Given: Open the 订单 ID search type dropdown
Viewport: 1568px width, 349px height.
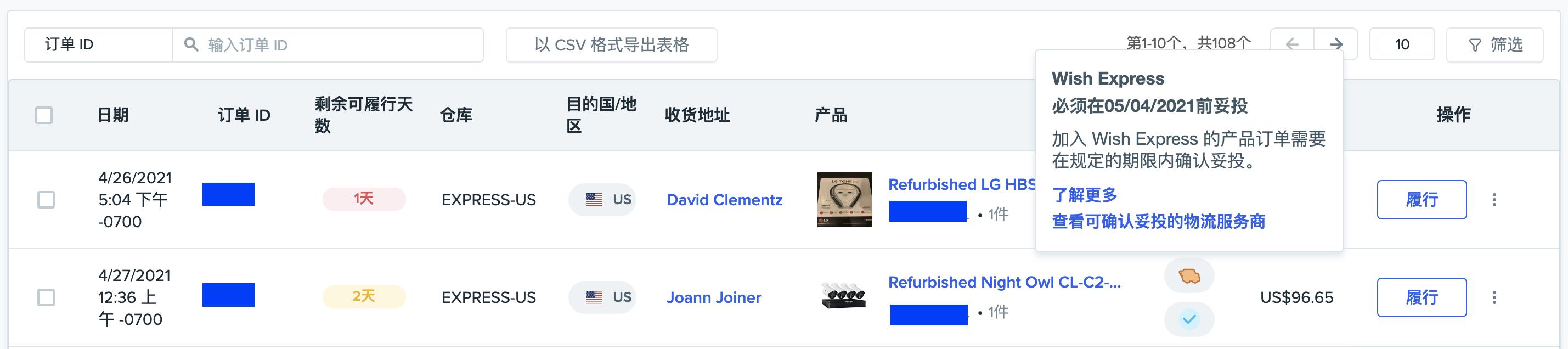Looking at the screenshot, I should tap(99, 44).
